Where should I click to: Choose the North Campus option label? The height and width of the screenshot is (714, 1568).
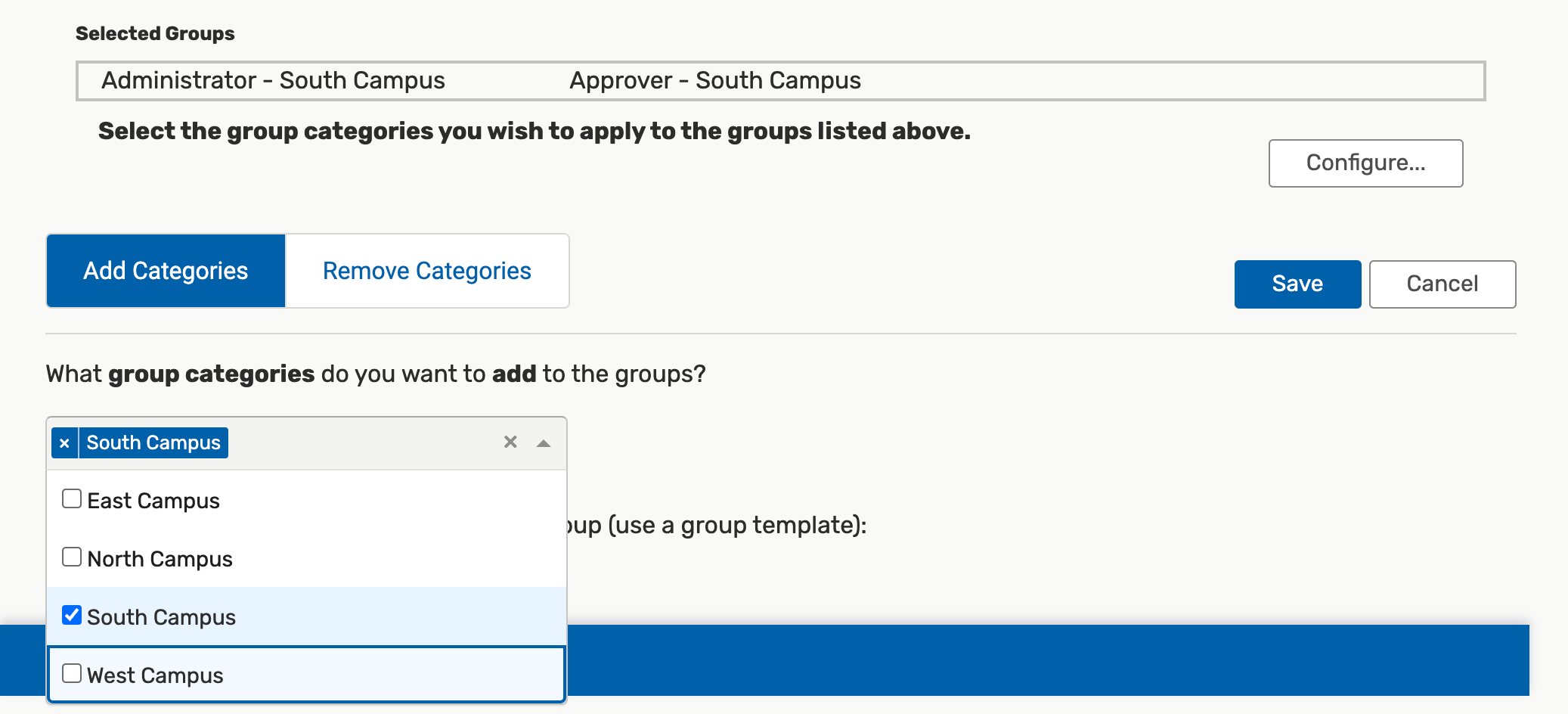[160, 559]
